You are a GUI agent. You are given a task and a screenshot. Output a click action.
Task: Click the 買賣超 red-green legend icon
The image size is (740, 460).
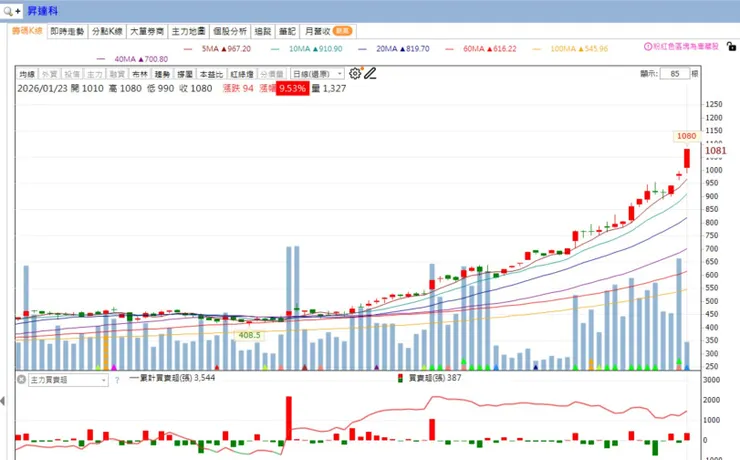pyautogui.click(x=400, y=378)
